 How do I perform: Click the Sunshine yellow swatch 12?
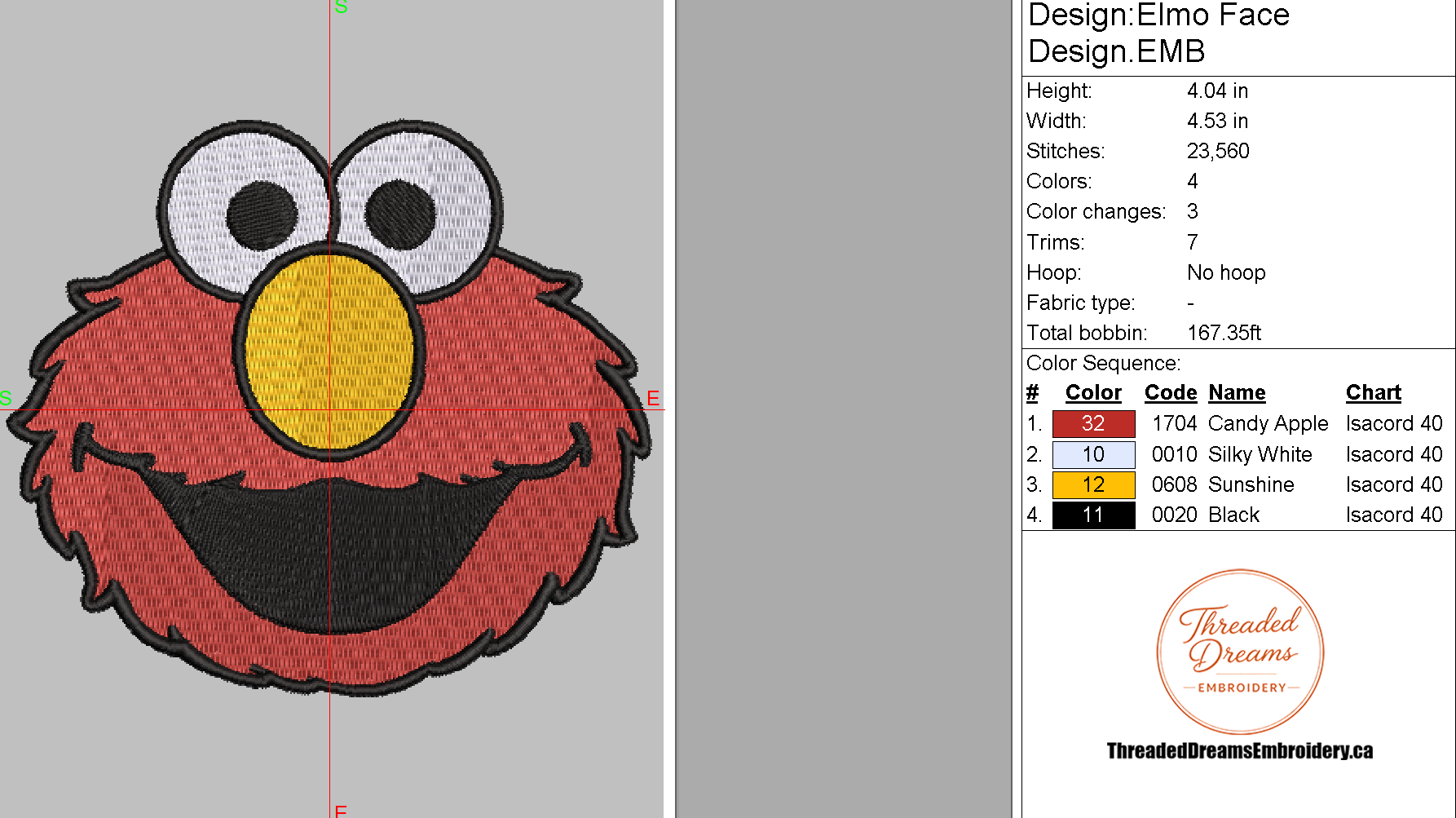tap(1093, 484)
